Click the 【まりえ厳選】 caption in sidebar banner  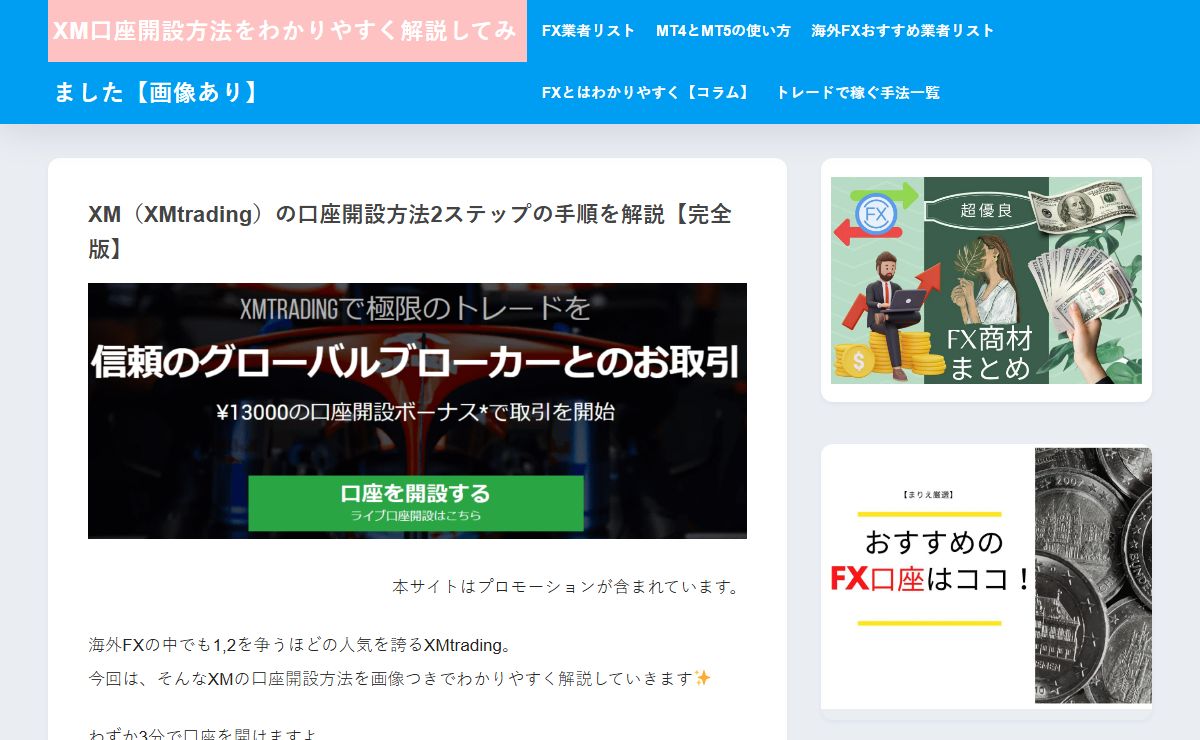click(929, 494)
